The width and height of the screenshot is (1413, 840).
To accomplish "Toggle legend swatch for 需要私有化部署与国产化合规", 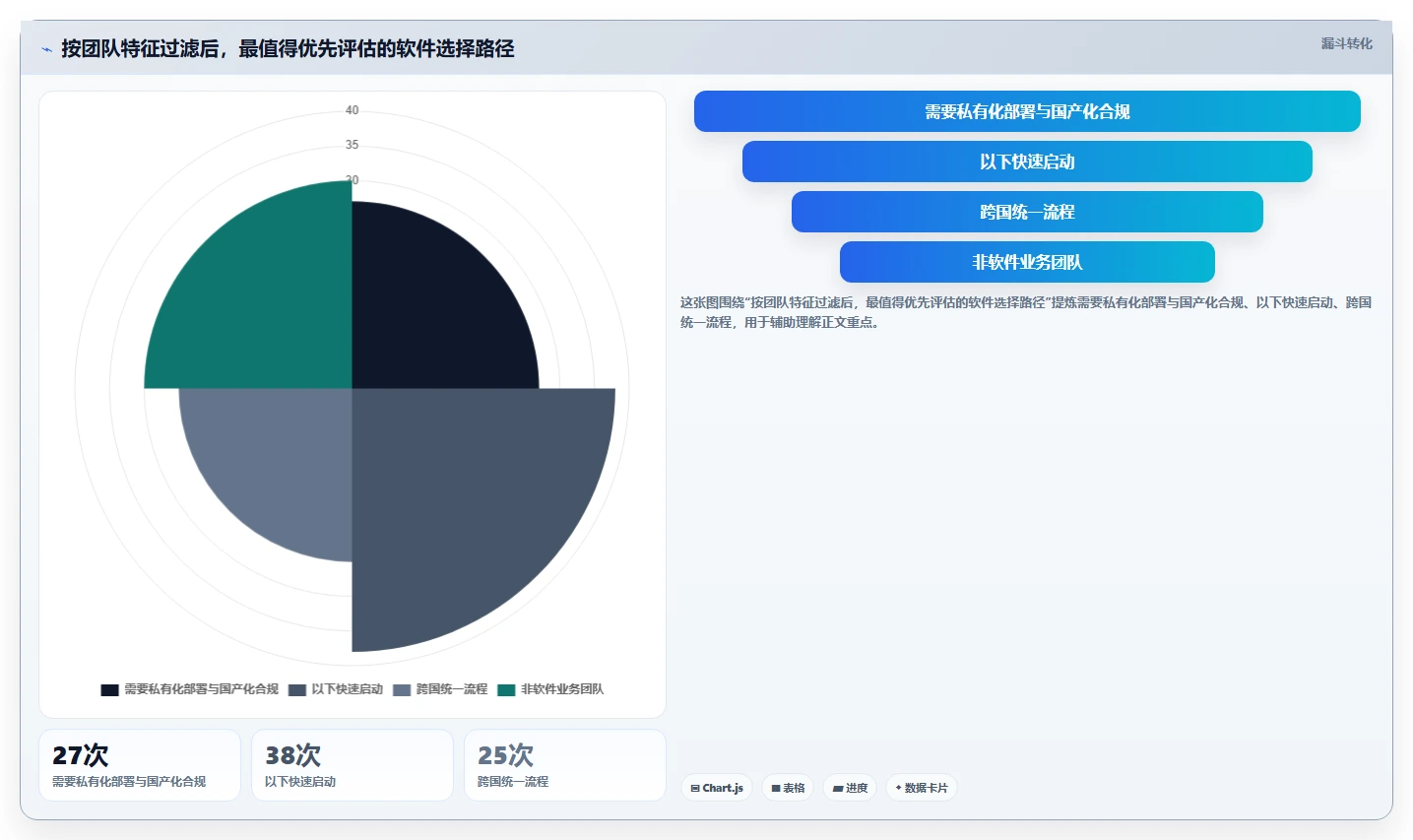I will coord(109,689).
